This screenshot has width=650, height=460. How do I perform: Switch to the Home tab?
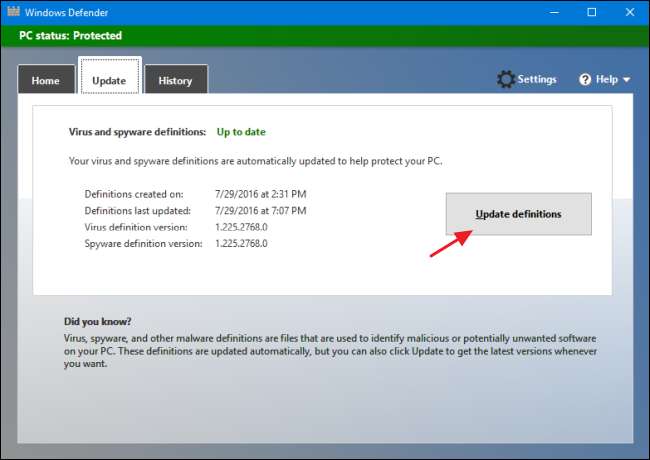pos(46,80)
